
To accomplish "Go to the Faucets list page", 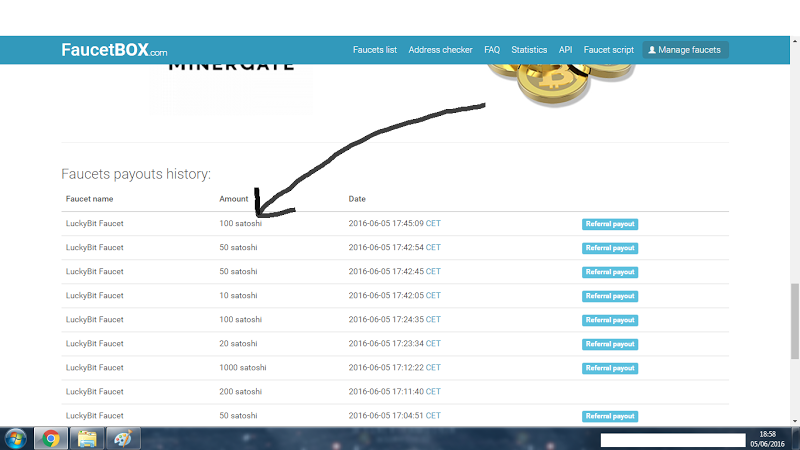I will [375, 50].
